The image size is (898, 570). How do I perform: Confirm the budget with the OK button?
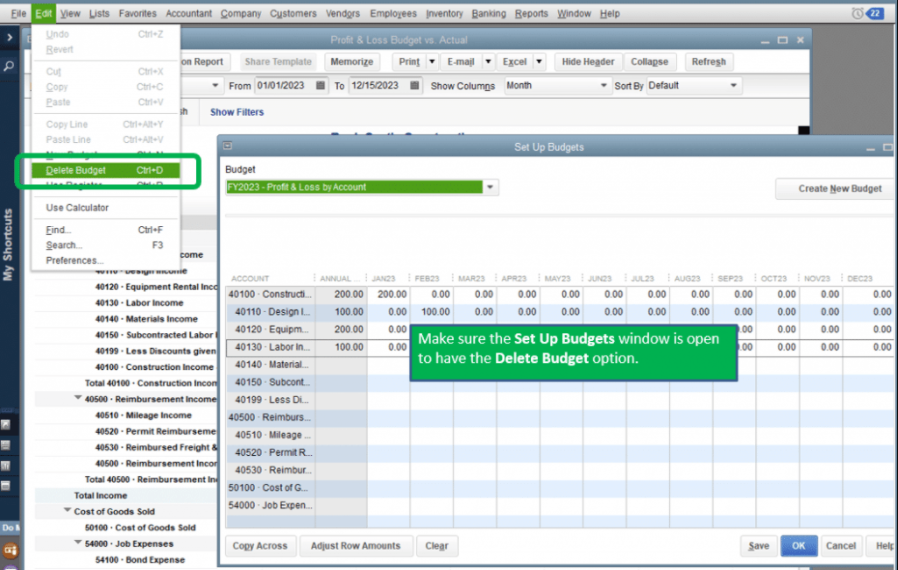[798, 546]
